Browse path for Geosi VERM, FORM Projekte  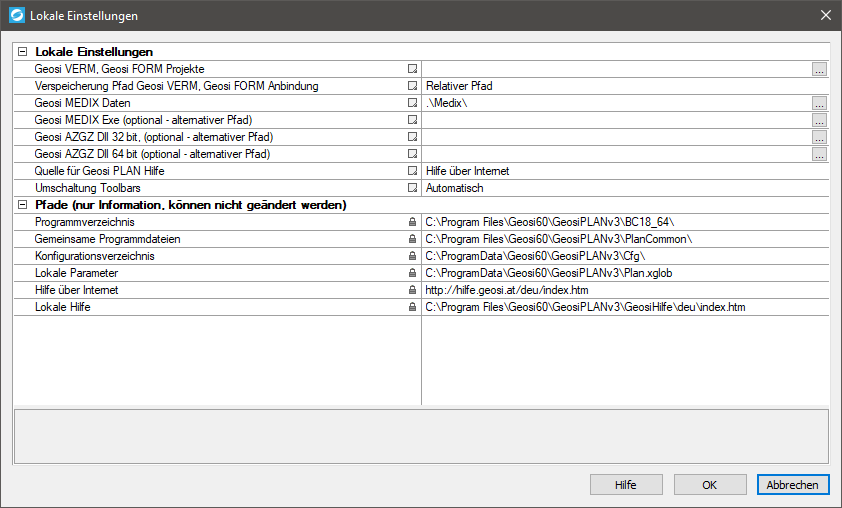[x=819, y=69]
